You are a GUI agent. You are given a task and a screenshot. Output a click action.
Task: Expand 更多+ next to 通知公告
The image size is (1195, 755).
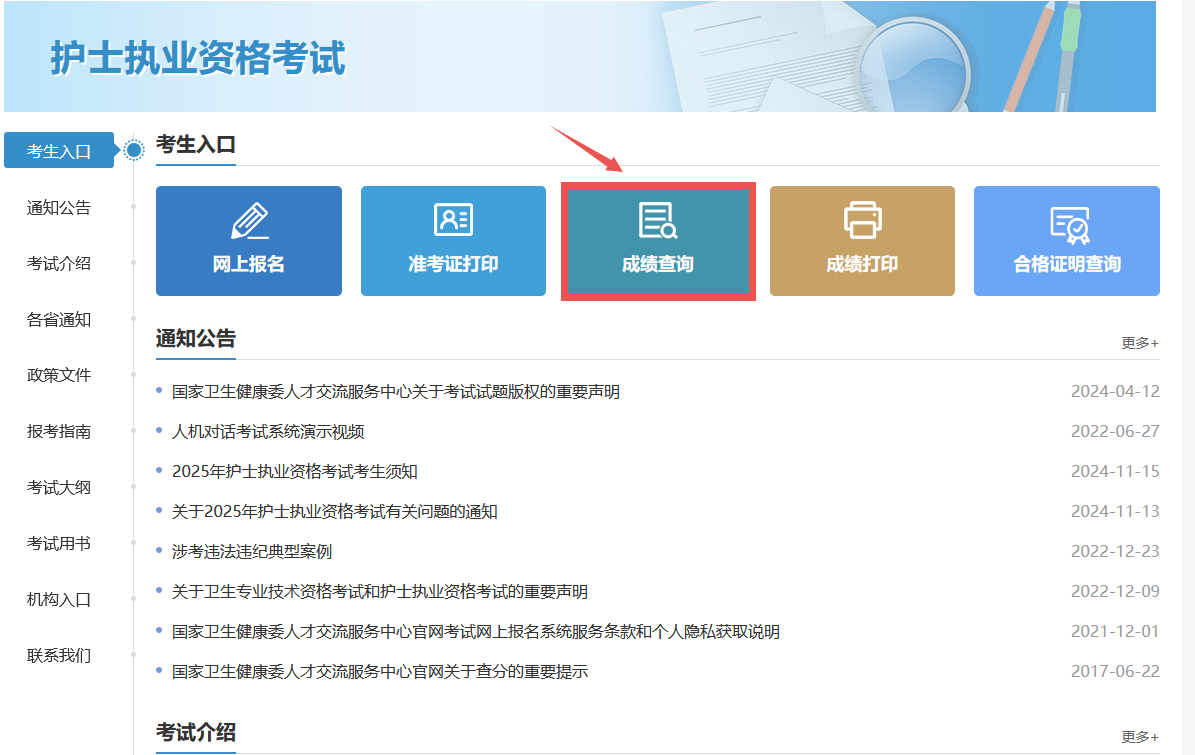pos(1139,343)
